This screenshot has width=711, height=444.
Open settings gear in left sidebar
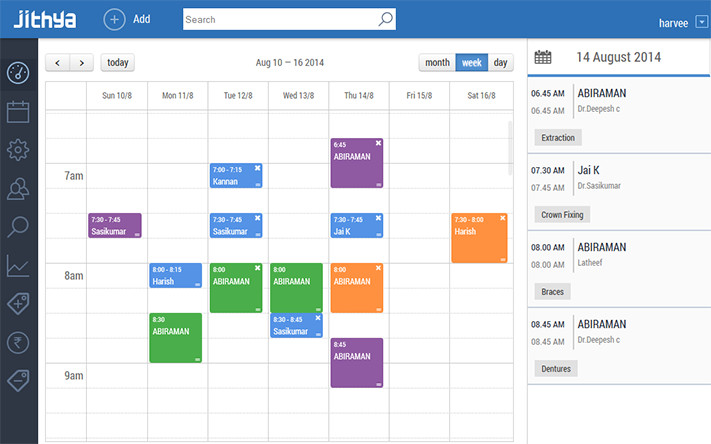pos(18,150)
